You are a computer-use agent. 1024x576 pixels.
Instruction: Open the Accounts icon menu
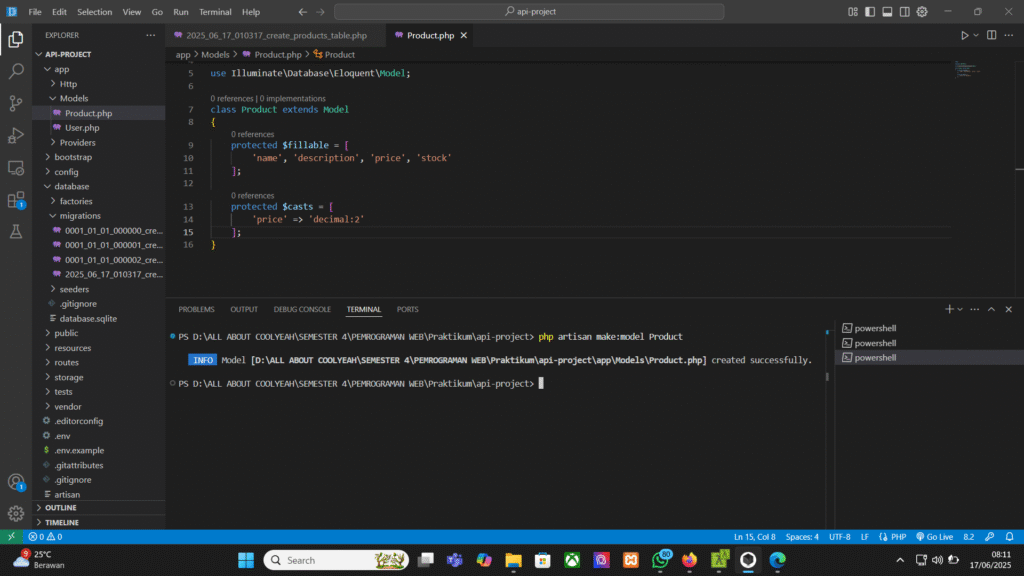[x=16, y=482]
